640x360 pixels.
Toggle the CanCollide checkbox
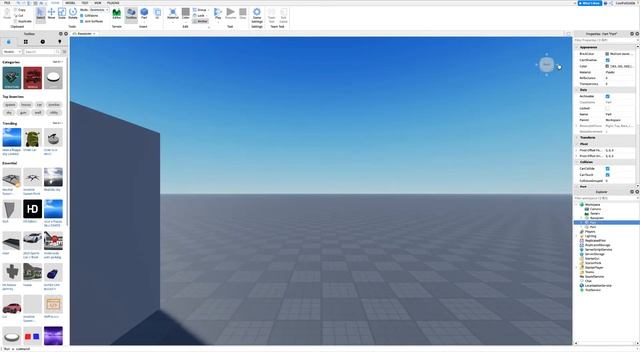607,169
